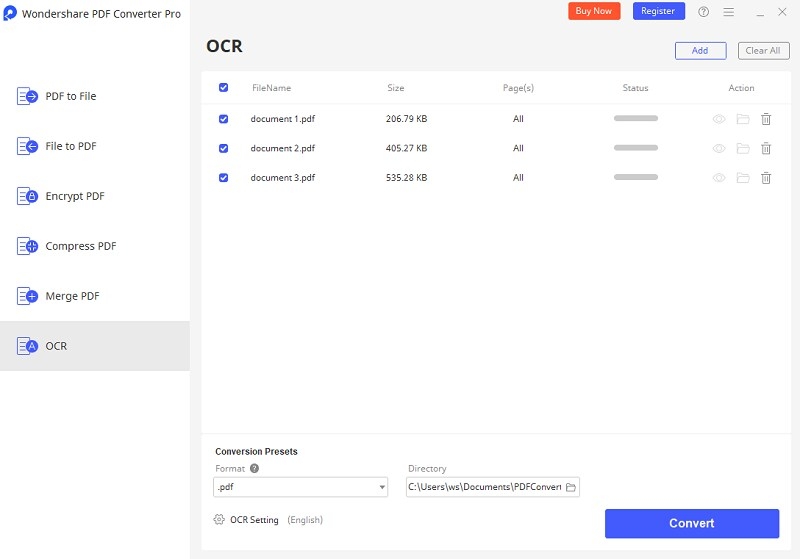The width and height of the screenshot is (800, 559).
Task: Expand the .pdf Format dropdown
Action: pyautogui.click(x=381, y=488)
